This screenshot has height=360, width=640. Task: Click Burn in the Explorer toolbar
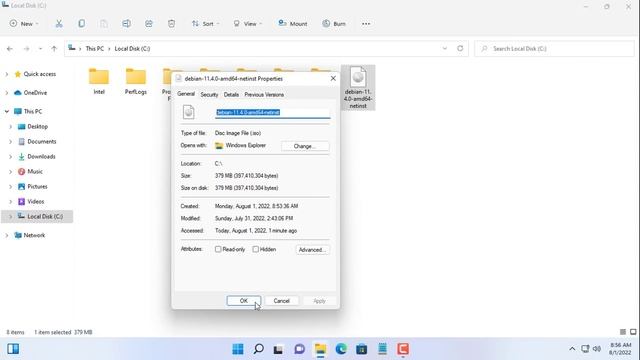(334, 24)
